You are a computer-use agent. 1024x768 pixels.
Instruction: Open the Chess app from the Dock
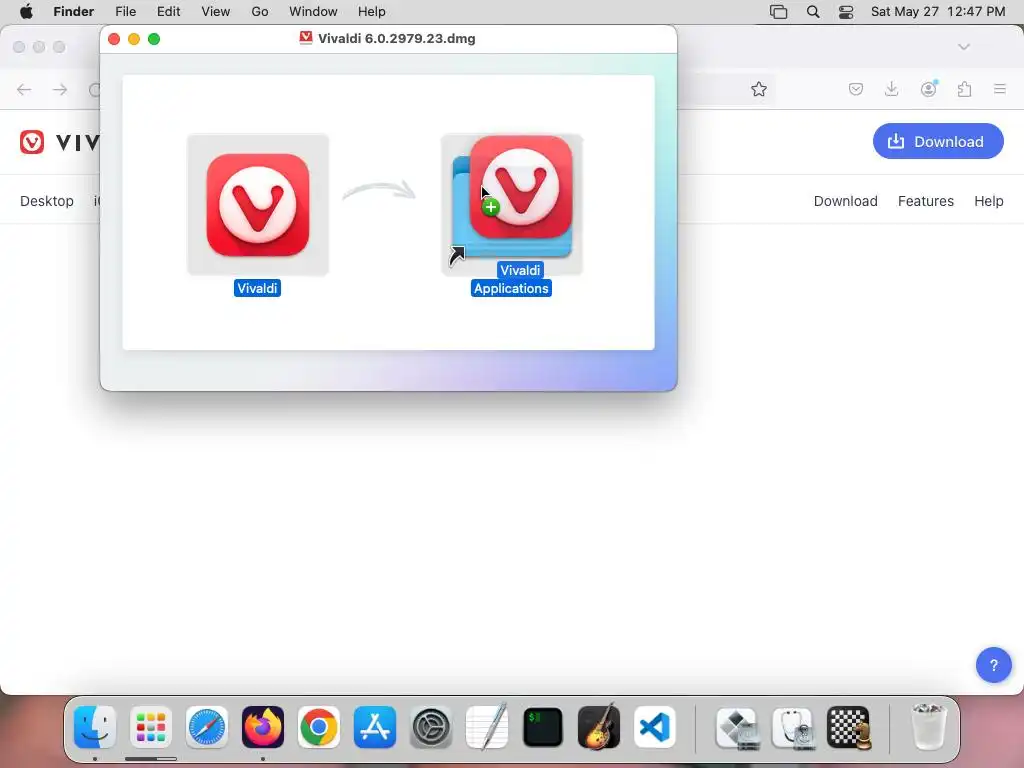coord(849,727)
